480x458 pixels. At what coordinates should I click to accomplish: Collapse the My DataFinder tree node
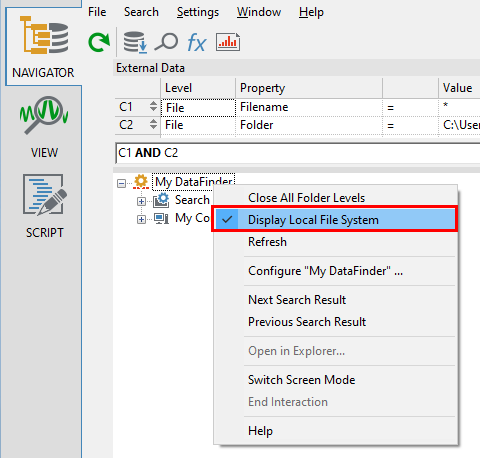(121, 183)
